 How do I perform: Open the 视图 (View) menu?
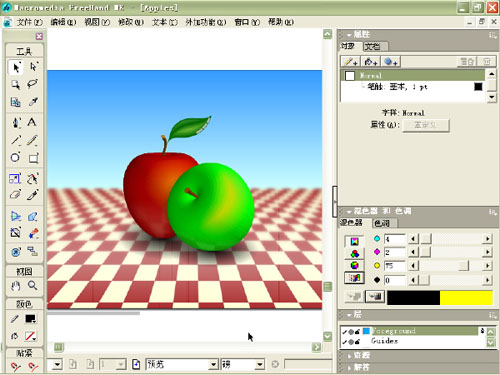pyautogui.click(x=97, y=22)
